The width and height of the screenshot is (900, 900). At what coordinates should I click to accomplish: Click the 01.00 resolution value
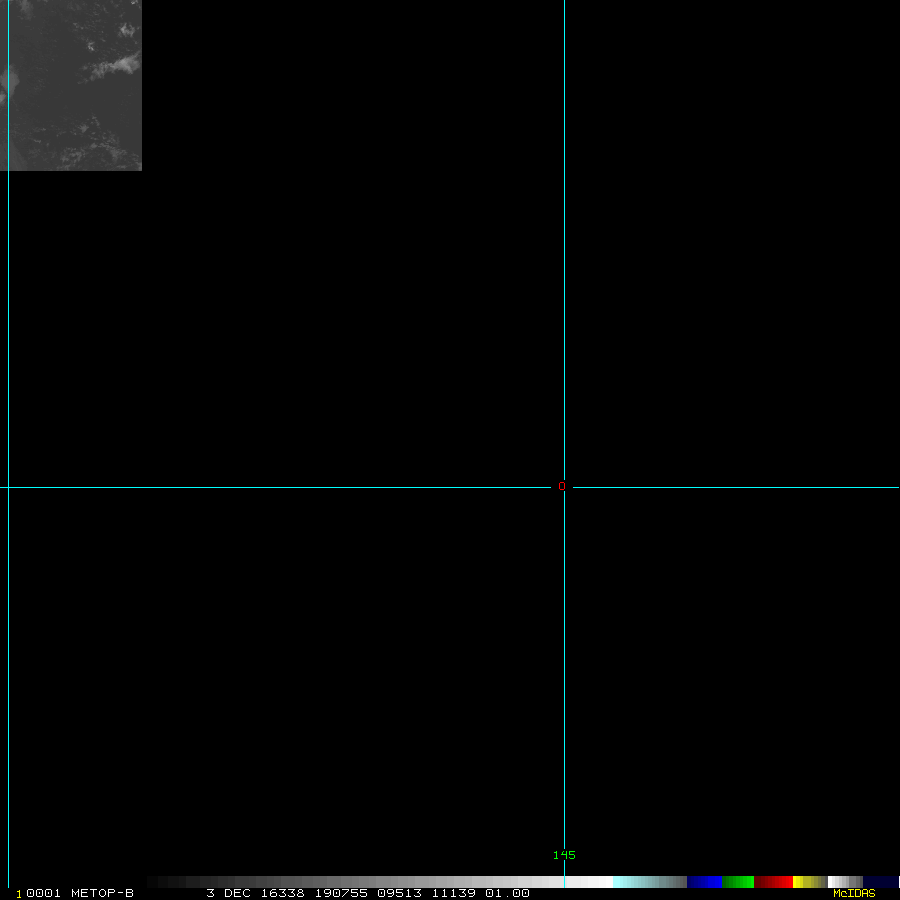(x=507, y=893)
